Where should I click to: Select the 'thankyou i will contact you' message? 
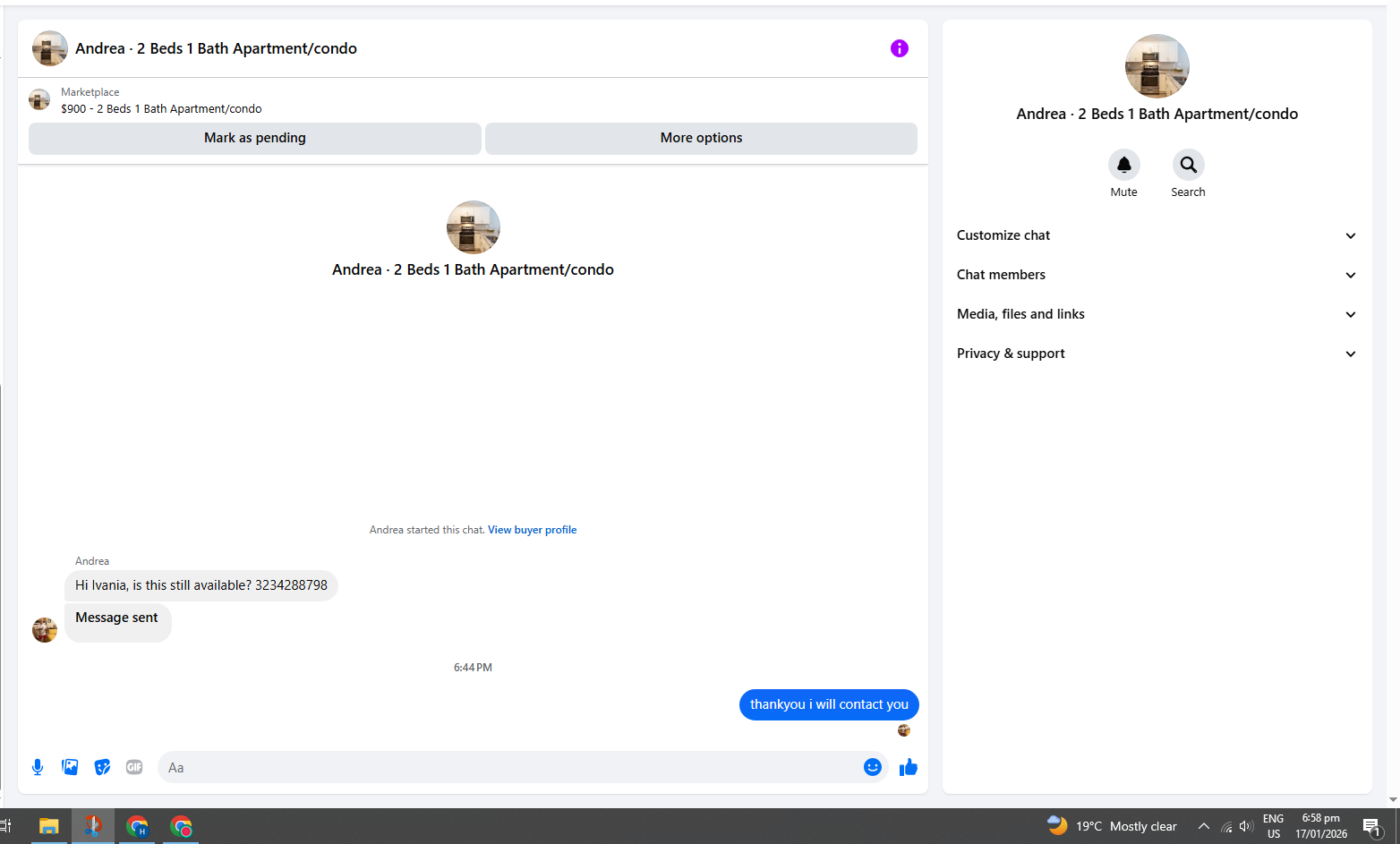click(x=829, y=704)
